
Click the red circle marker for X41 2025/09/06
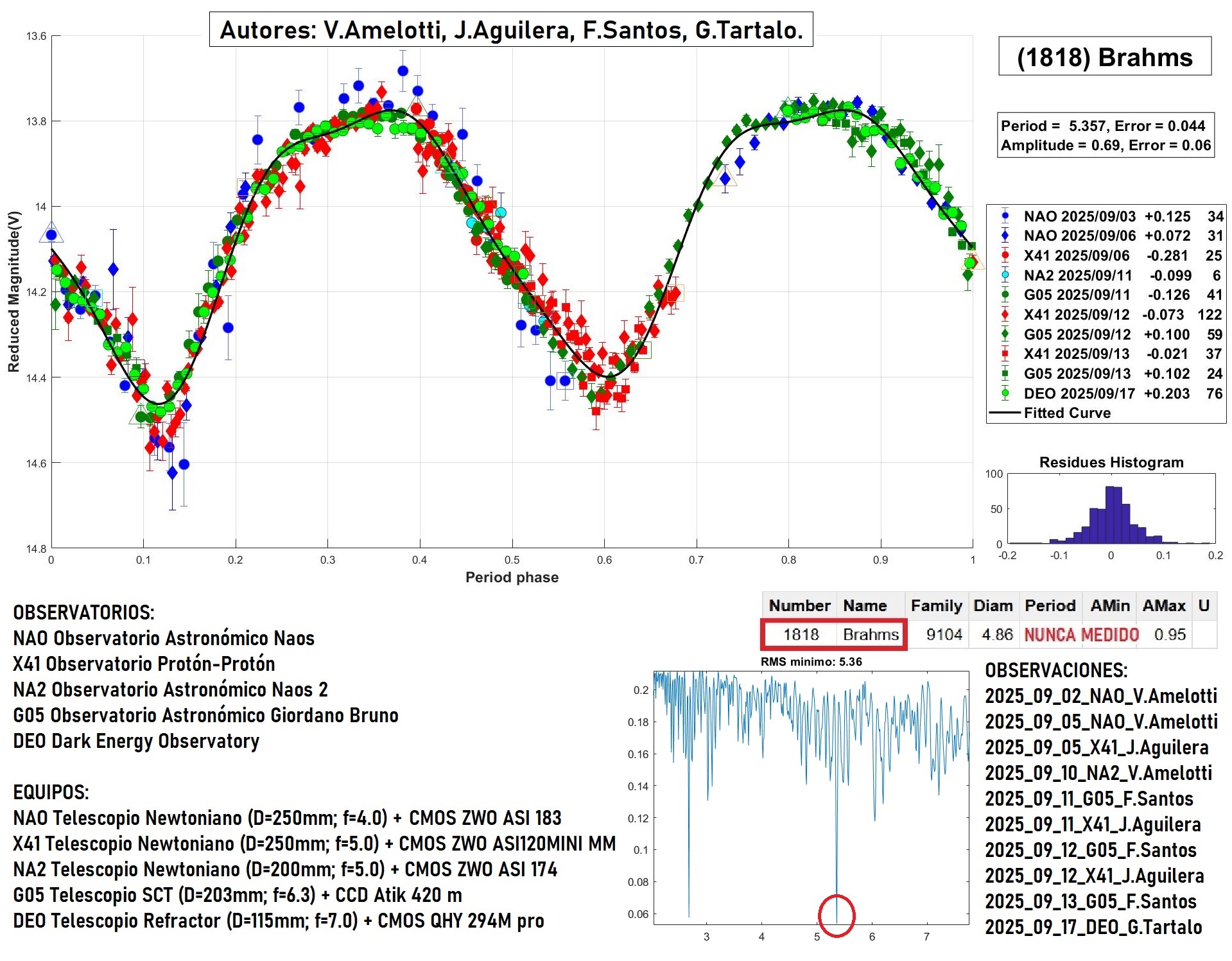[x=1005, y=255]
